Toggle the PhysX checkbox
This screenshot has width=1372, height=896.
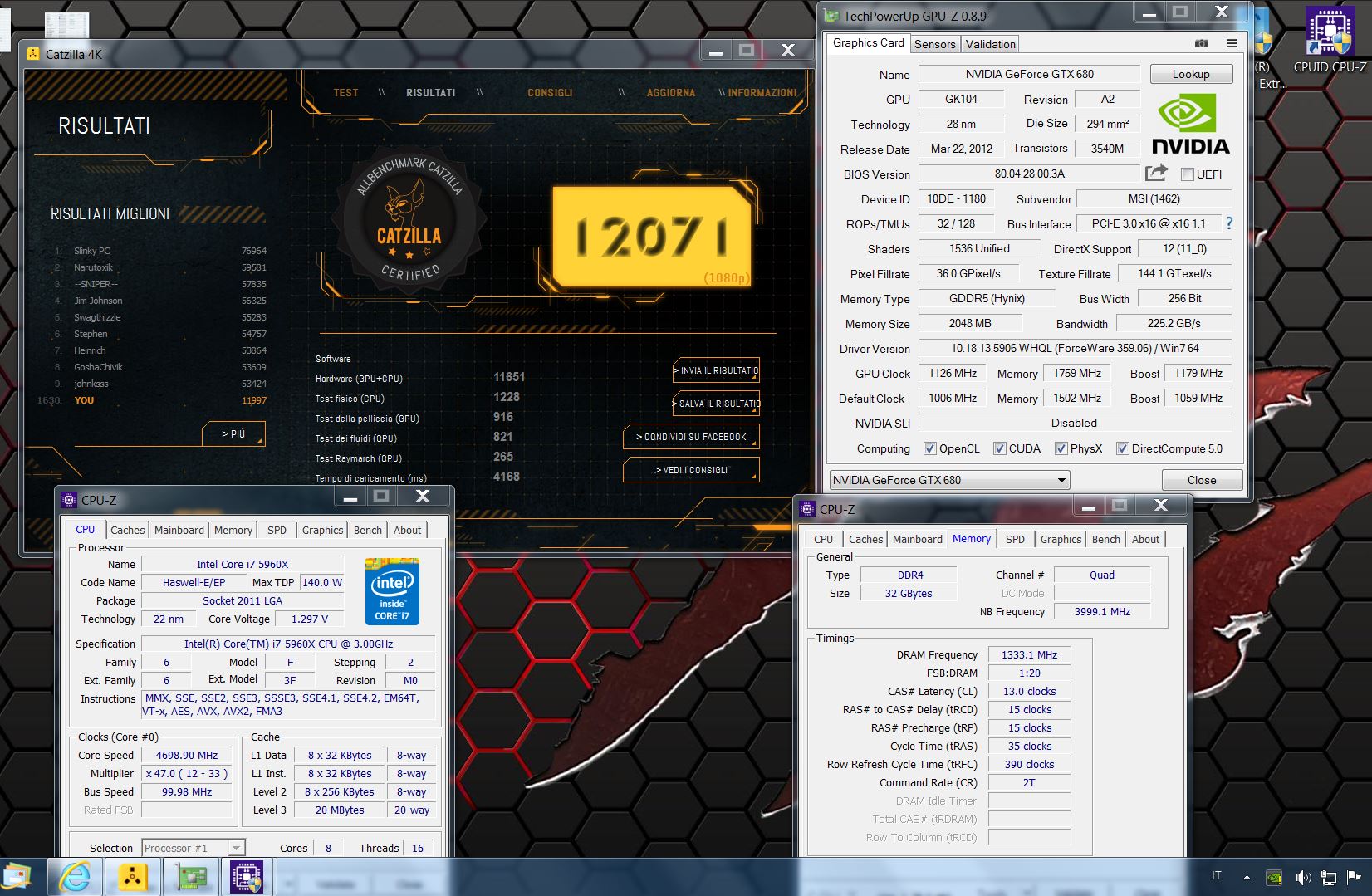(1061, 448)
